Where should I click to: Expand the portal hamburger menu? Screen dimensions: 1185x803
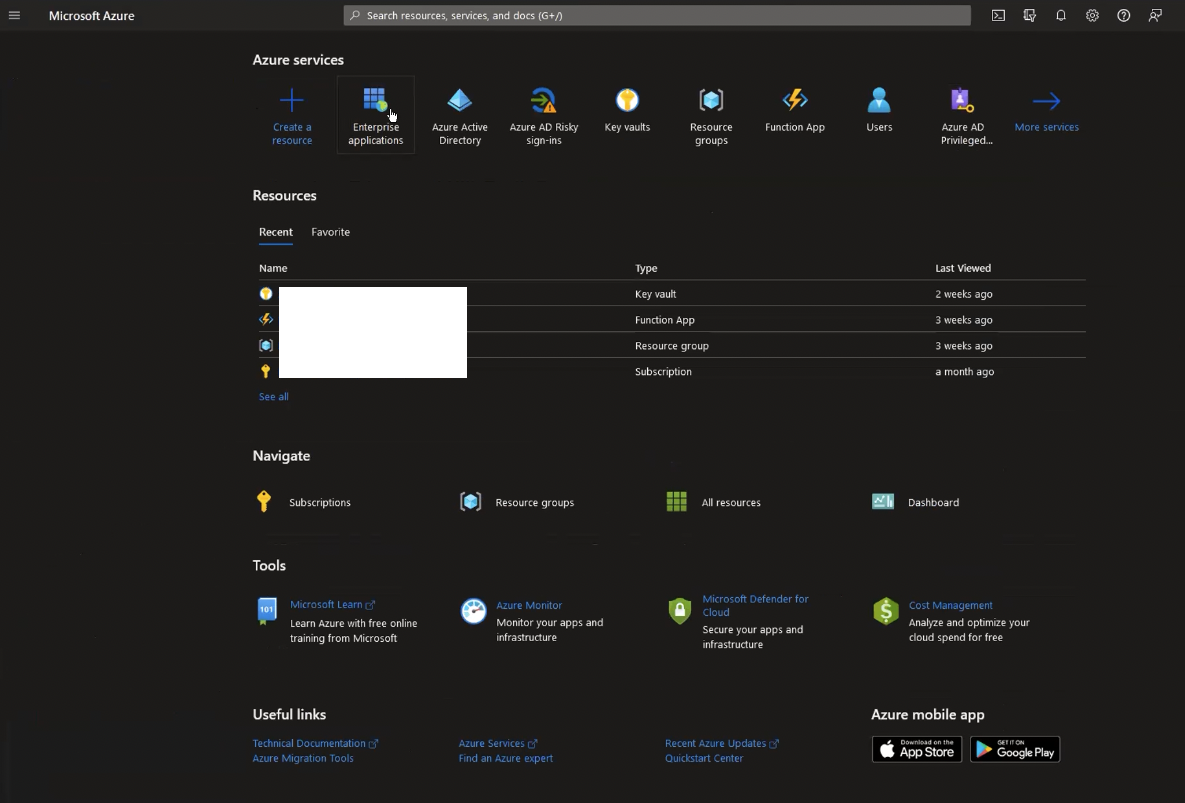coord(14,15)
